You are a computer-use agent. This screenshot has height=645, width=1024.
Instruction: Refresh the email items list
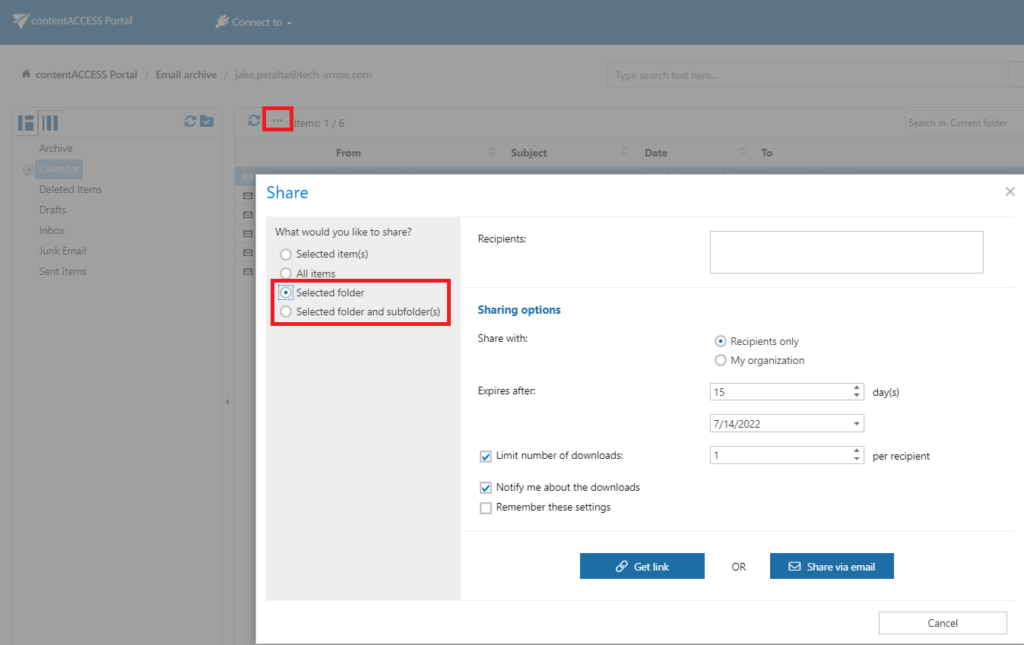coord(254,121)
